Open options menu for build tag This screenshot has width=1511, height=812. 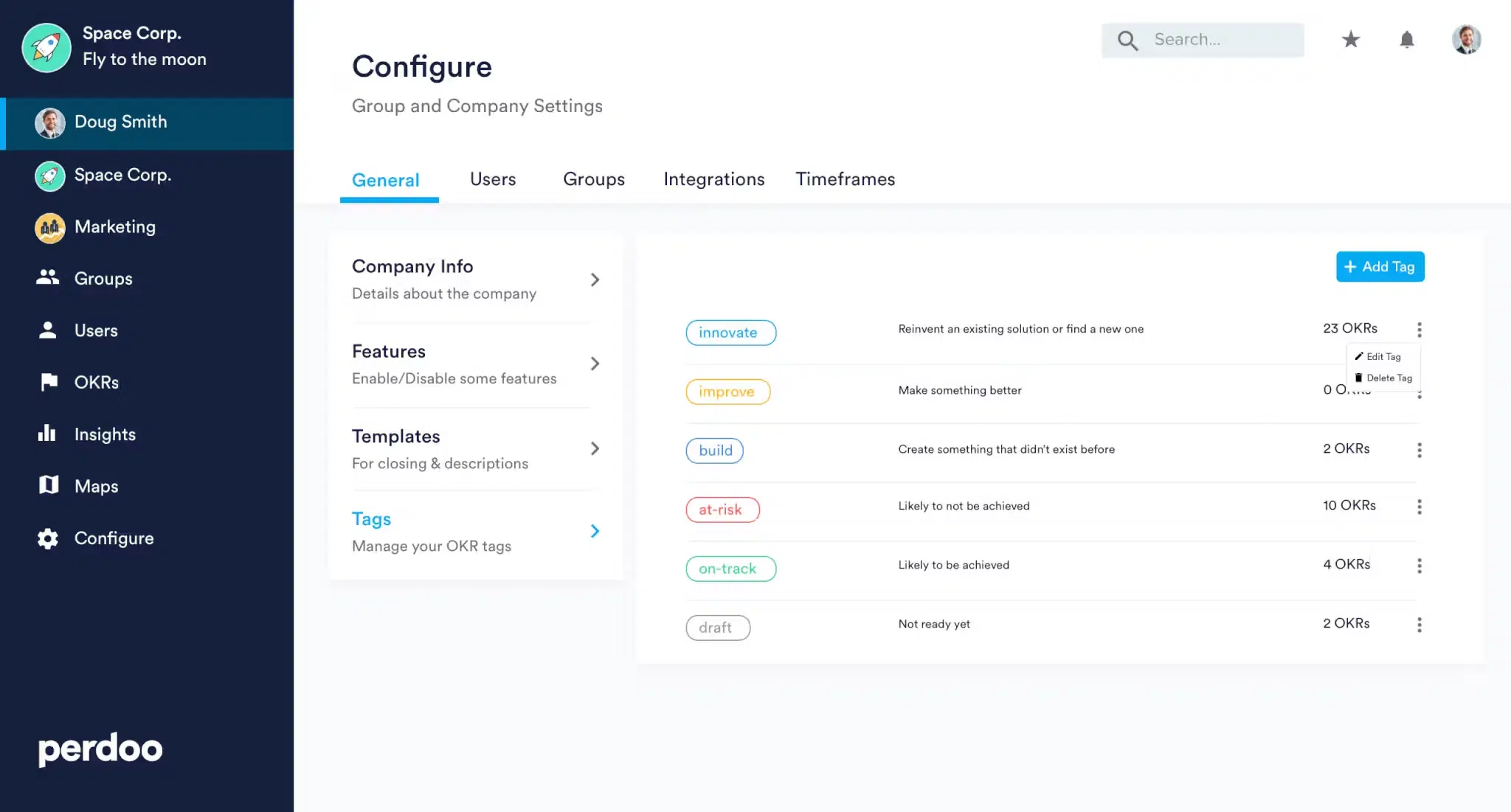click(1419, 450)
